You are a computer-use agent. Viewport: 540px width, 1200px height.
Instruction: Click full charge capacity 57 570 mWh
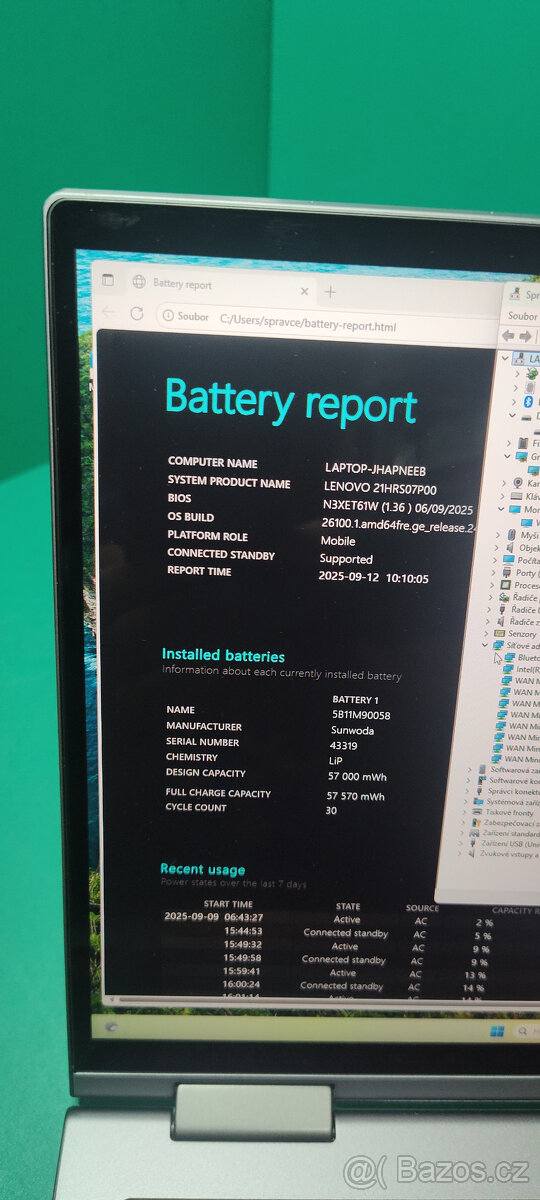click(356, 797)
